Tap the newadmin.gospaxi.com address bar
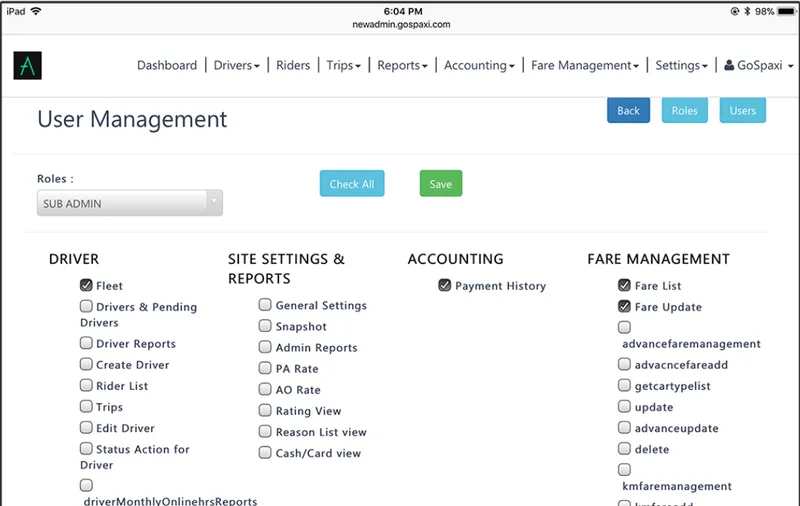 click(402, 24)
